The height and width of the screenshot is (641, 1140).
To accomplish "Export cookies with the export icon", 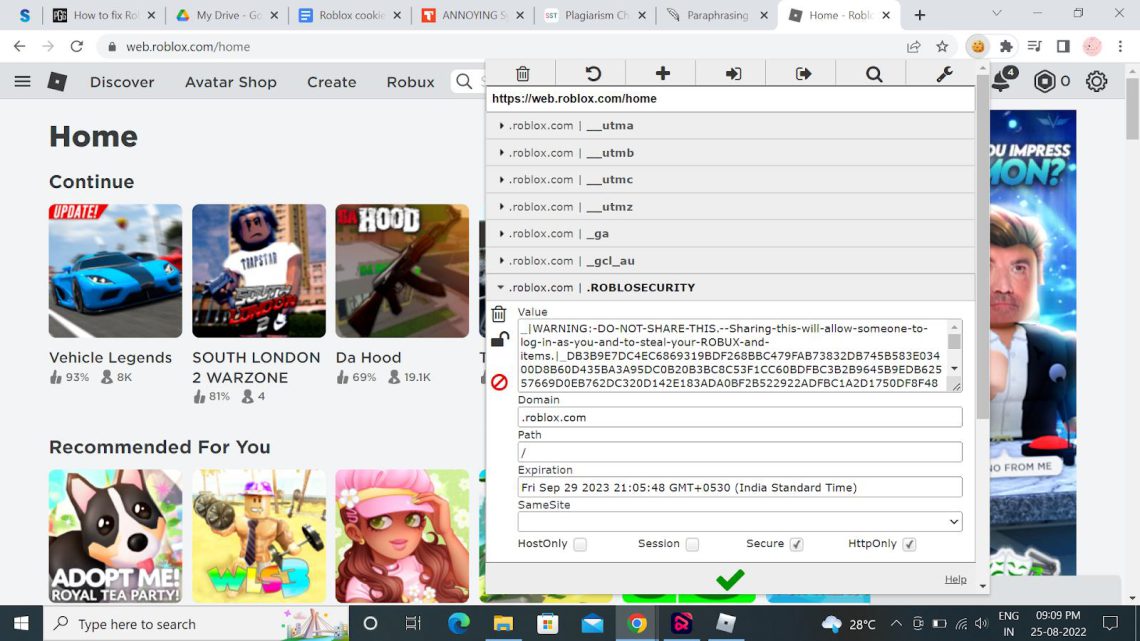I will (x=801, y=73).
